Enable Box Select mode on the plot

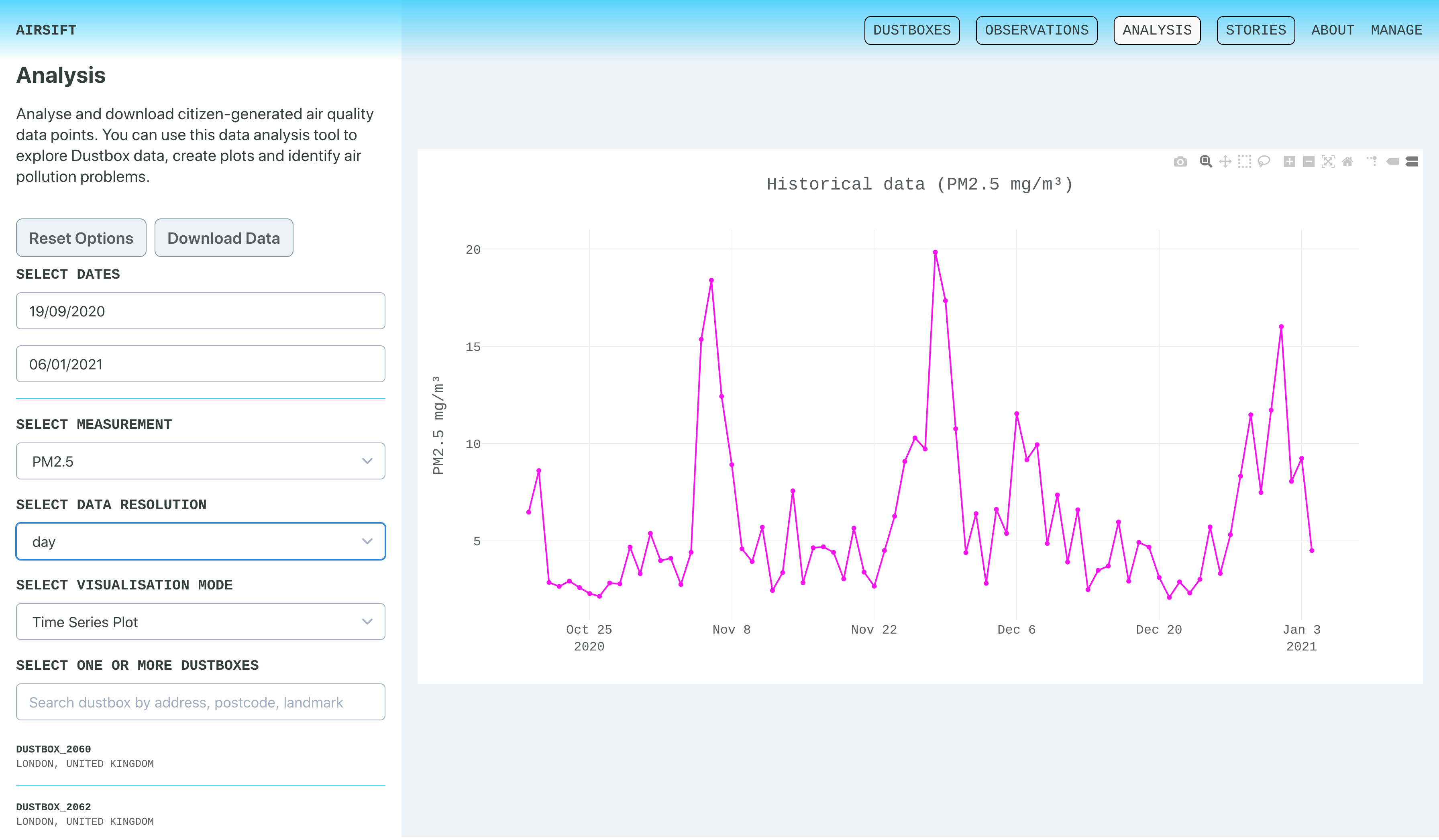pyautogui.click(x=1245, y=162)
